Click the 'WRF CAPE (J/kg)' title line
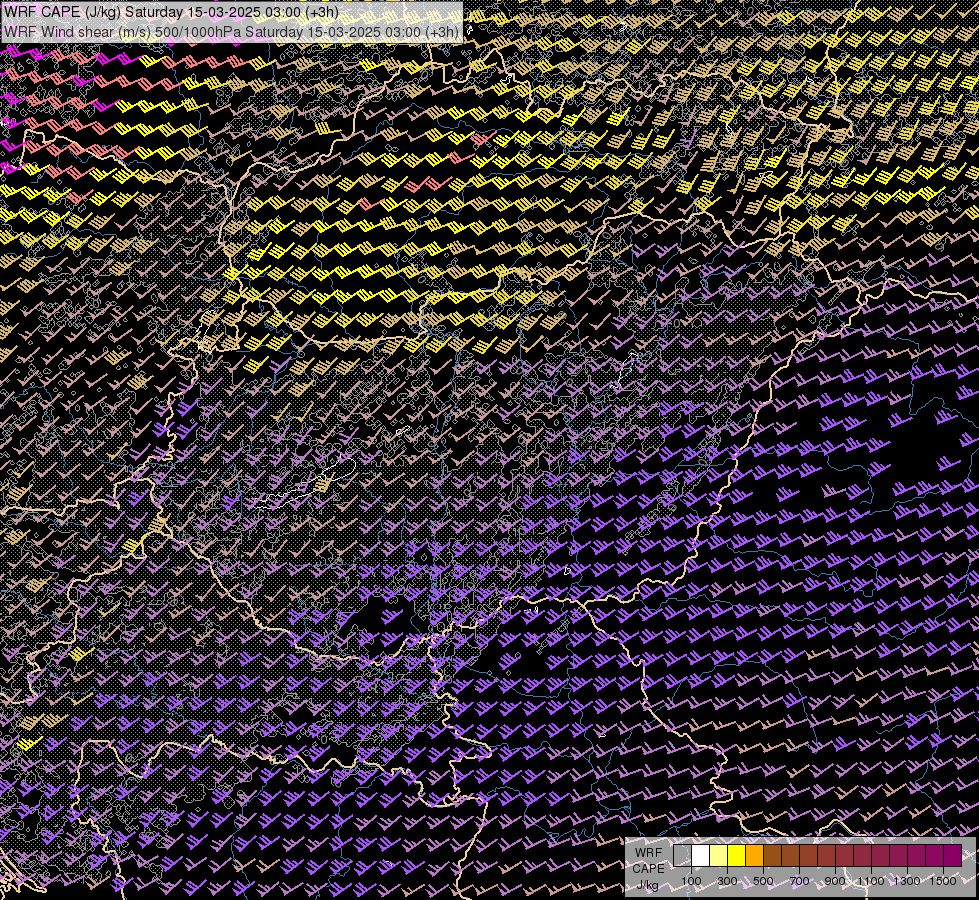This screenshot has height=900, width=979. coord(171,12)
